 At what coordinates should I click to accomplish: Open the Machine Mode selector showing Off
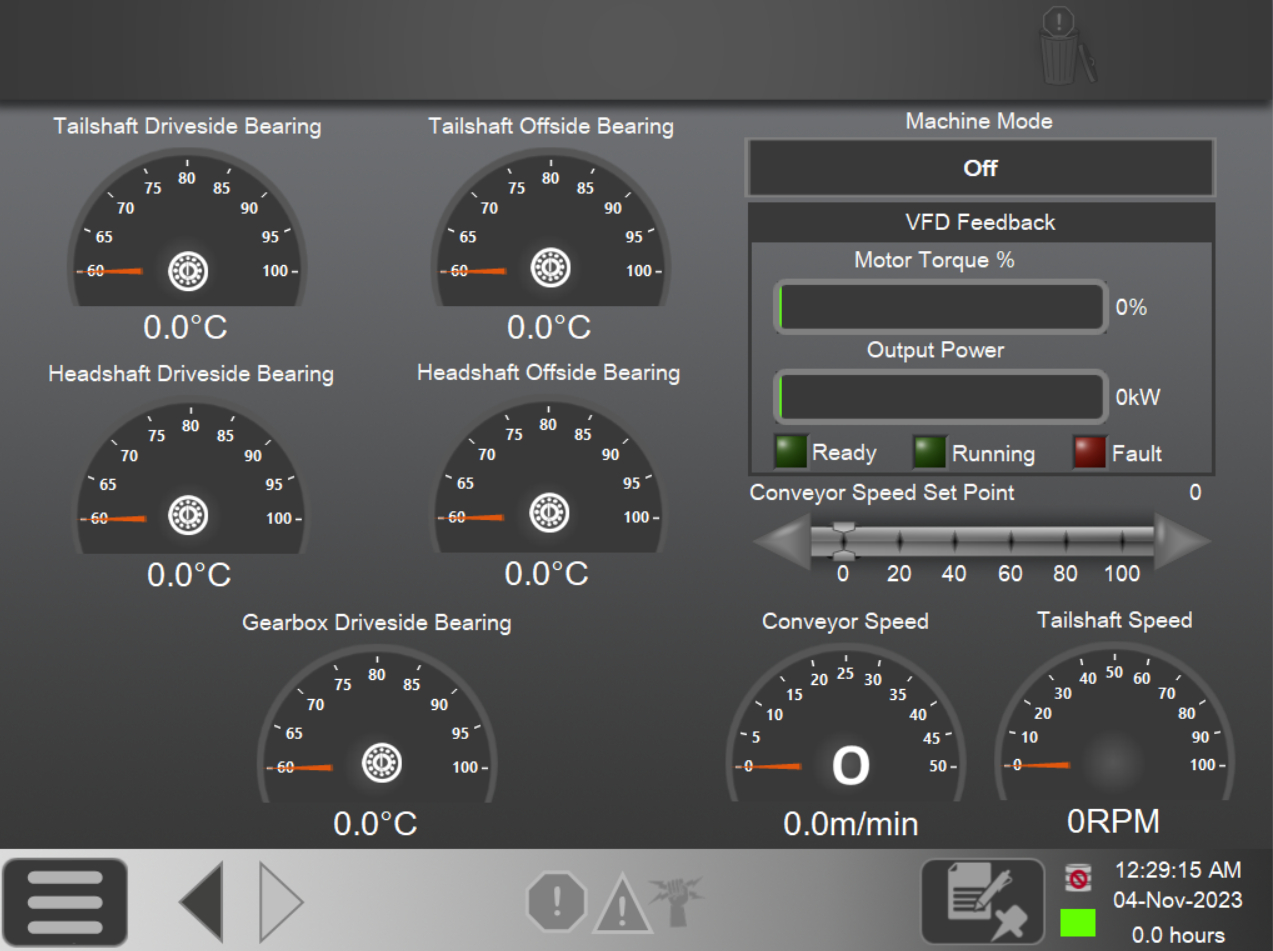pos(980,168)
